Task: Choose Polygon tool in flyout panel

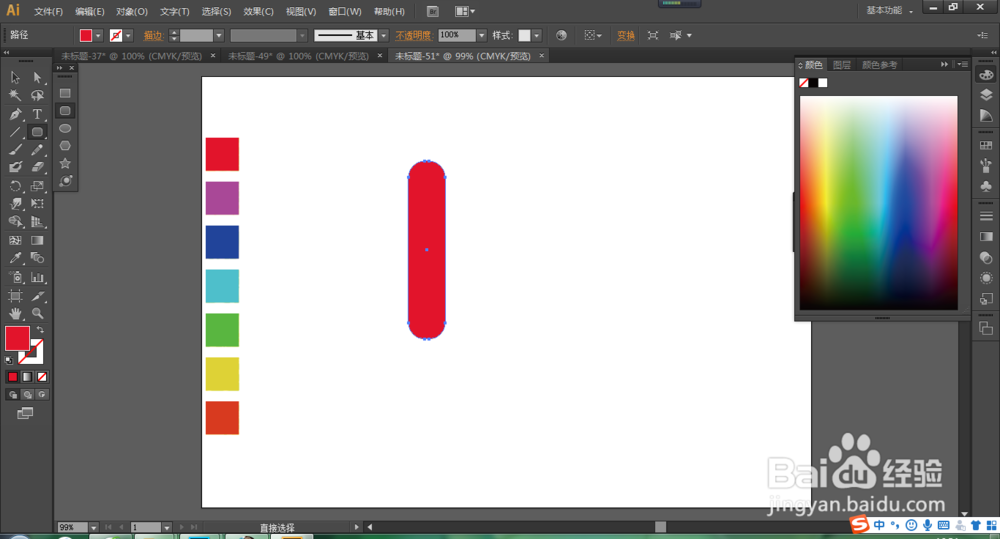Action: click(65, 146)
